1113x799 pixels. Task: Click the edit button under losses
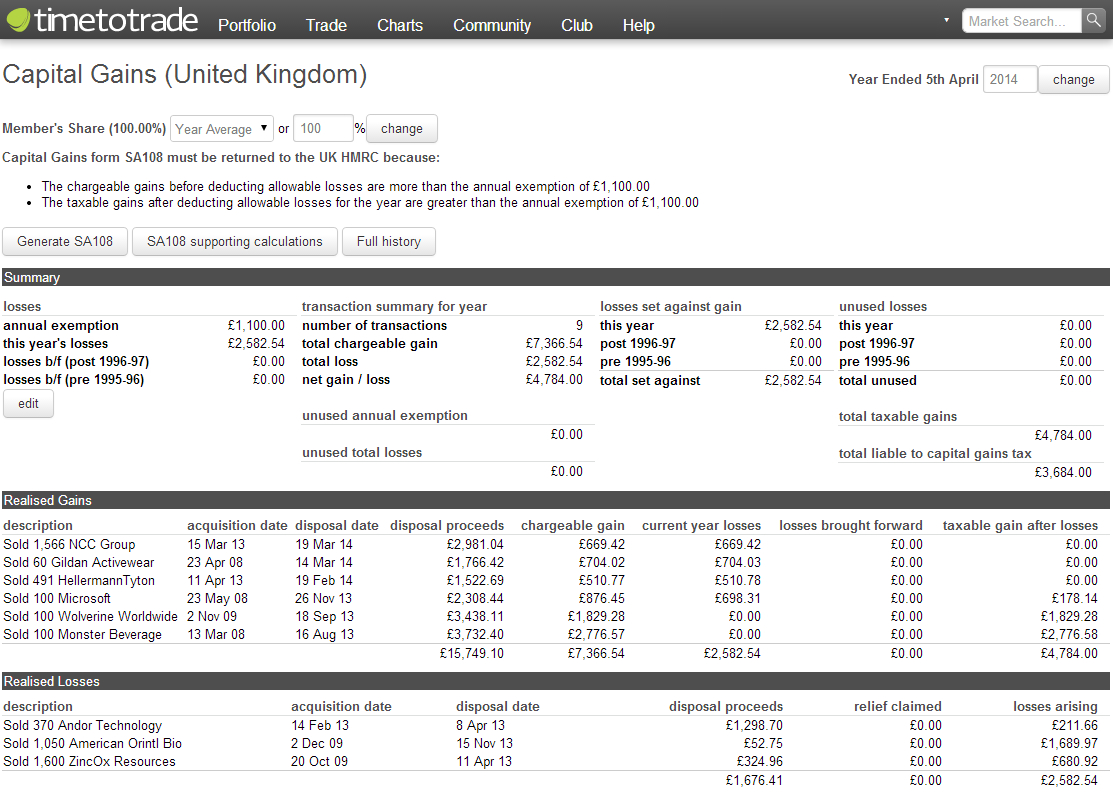28,404
